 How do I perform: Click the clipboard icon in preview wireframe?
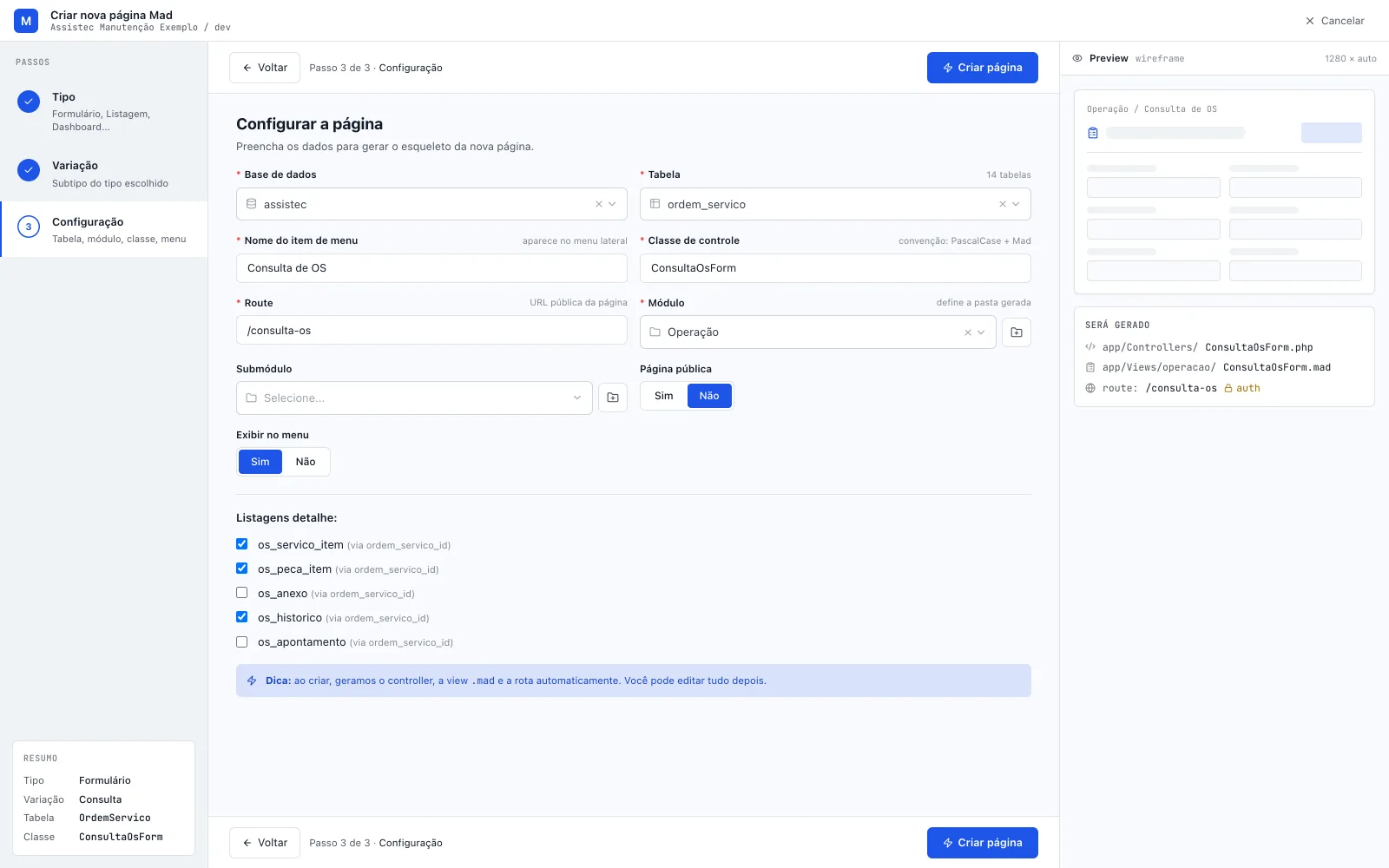[x=1093, y=133]
